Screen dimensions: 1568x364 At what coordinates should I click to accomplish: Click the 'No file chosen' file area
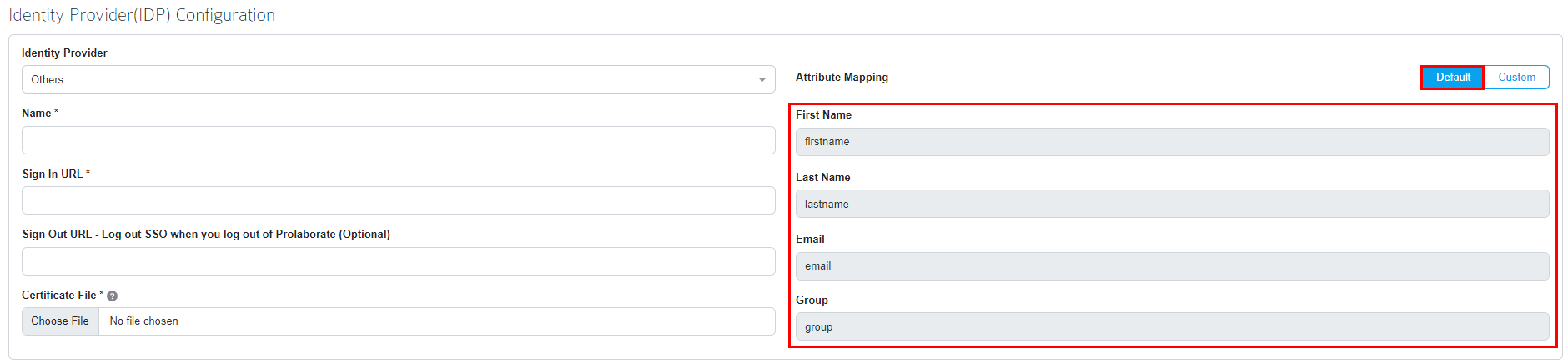coord(437,321)
